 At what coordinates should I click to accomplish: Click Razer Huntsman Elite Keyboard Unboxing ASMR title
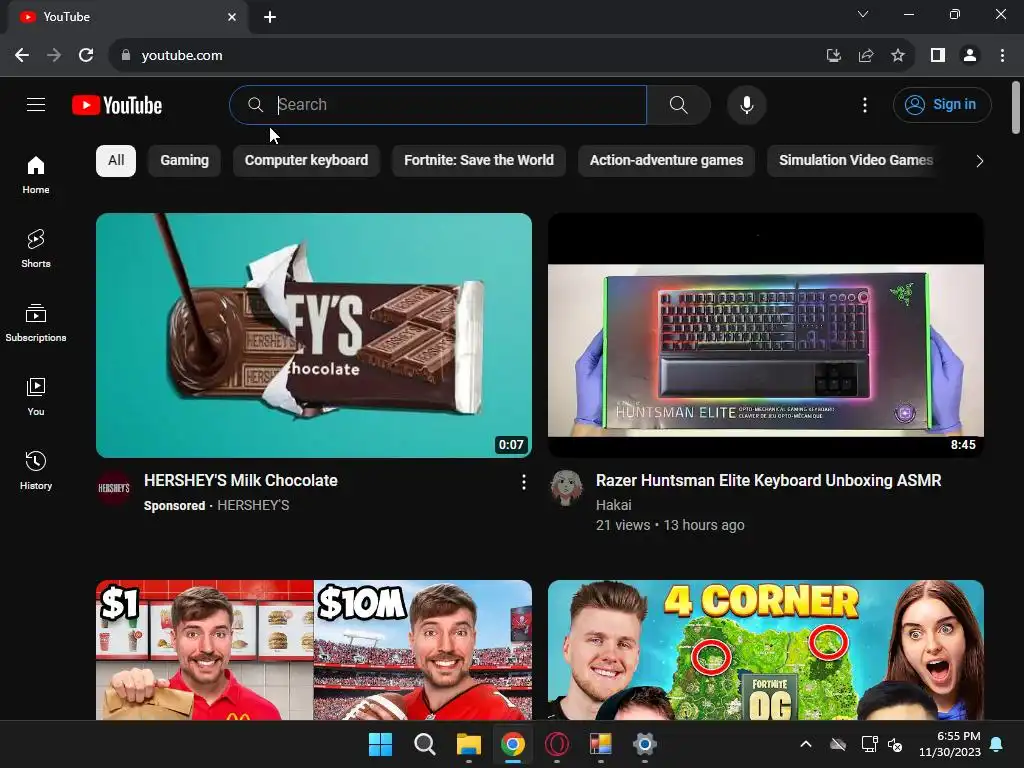pyautogui.click(x=769, y=481)
